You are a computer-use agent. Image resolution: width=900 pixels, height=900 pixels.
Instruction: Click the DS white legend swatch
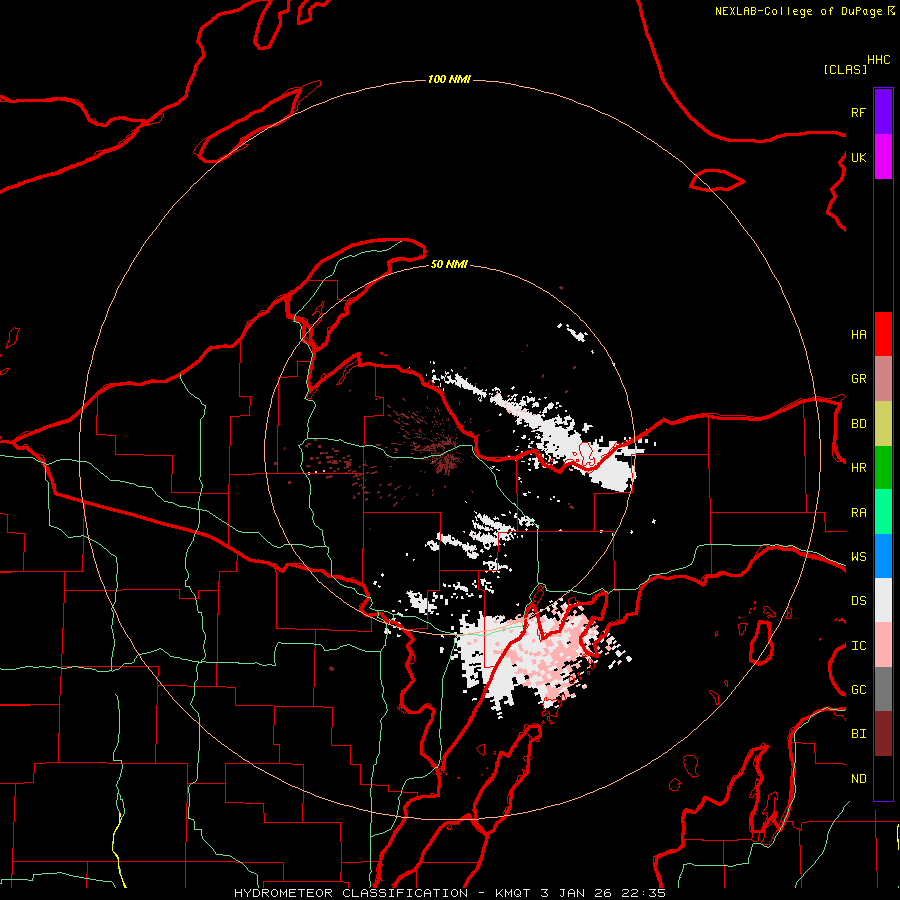click(x=883, y=600)
